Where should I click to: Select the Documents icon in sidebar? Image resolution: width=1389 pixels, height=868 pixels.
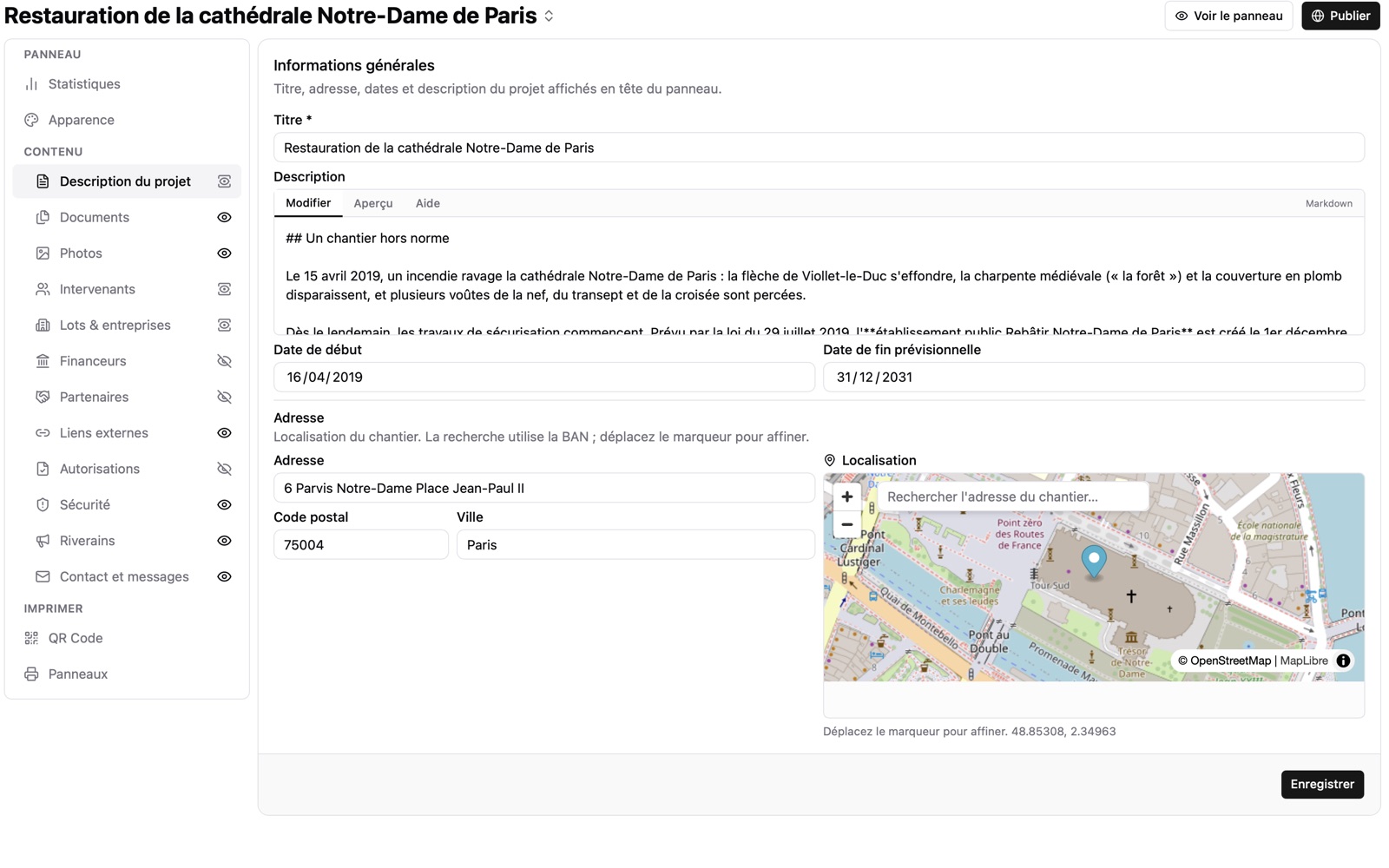pos(43,217)
